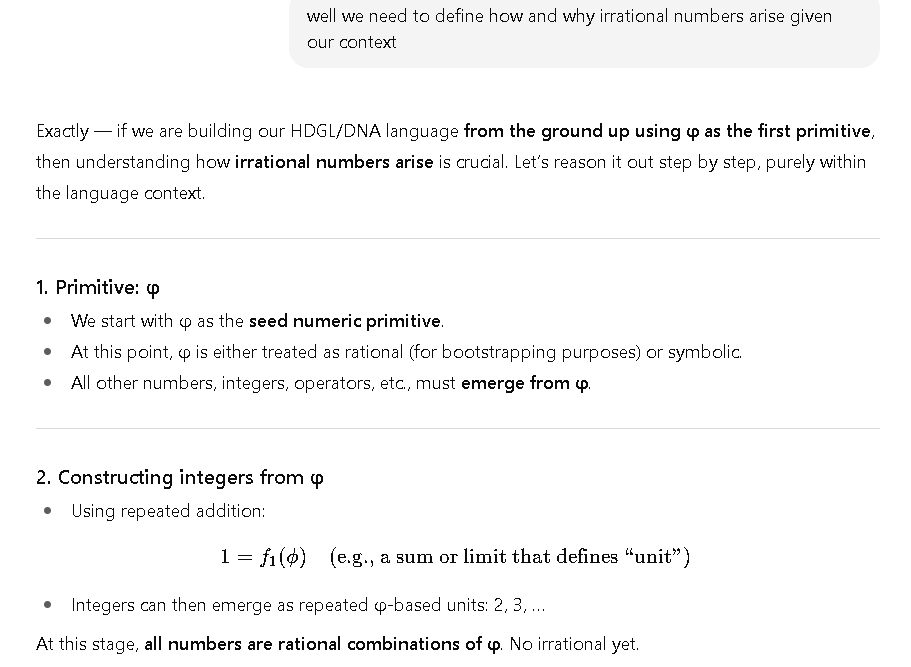Click the sentence "No irrational yet."
The image size is (911, 667).
[574, 644]
